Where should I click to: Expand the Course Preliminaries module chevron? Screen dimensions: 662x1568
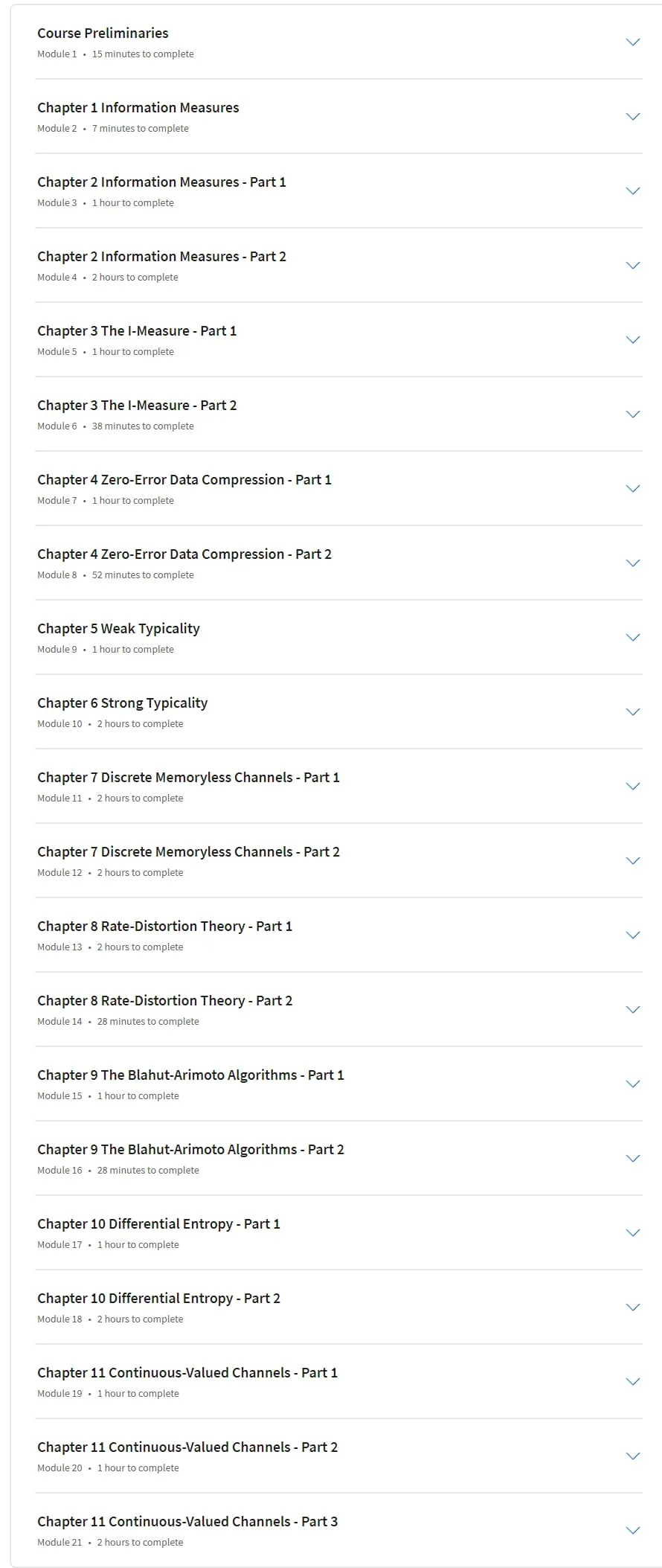pyautogui.click(x=633, y=42)
